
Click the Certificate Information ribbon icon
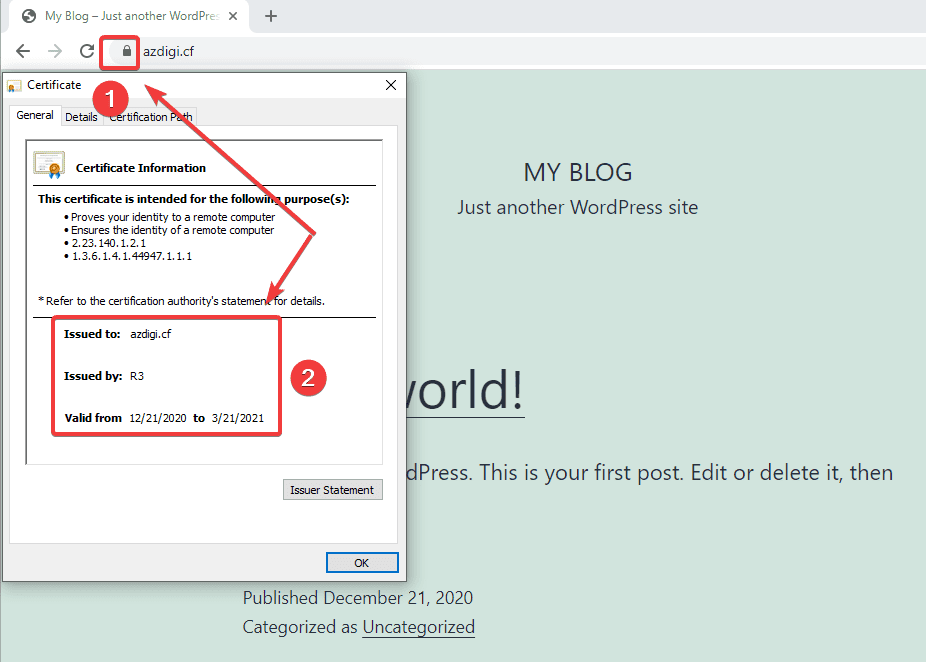49,165
